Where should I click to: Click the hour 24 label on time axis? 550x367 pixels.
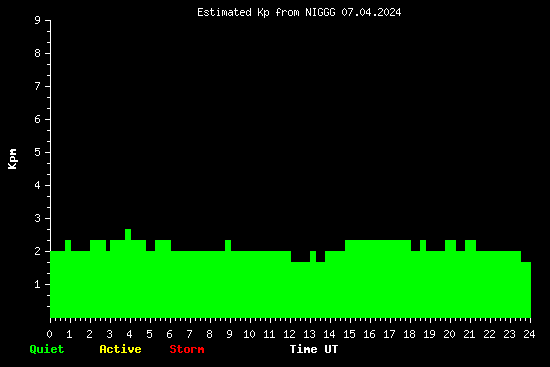coord(529,334)
